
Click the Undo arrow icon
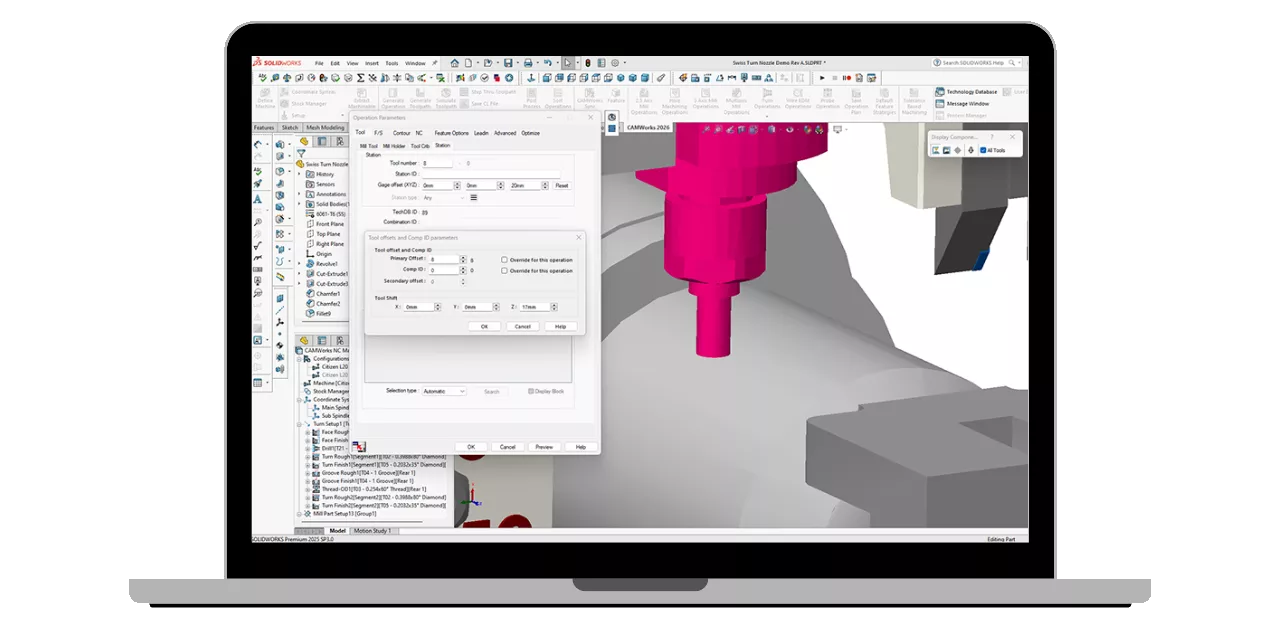[547, 63]
